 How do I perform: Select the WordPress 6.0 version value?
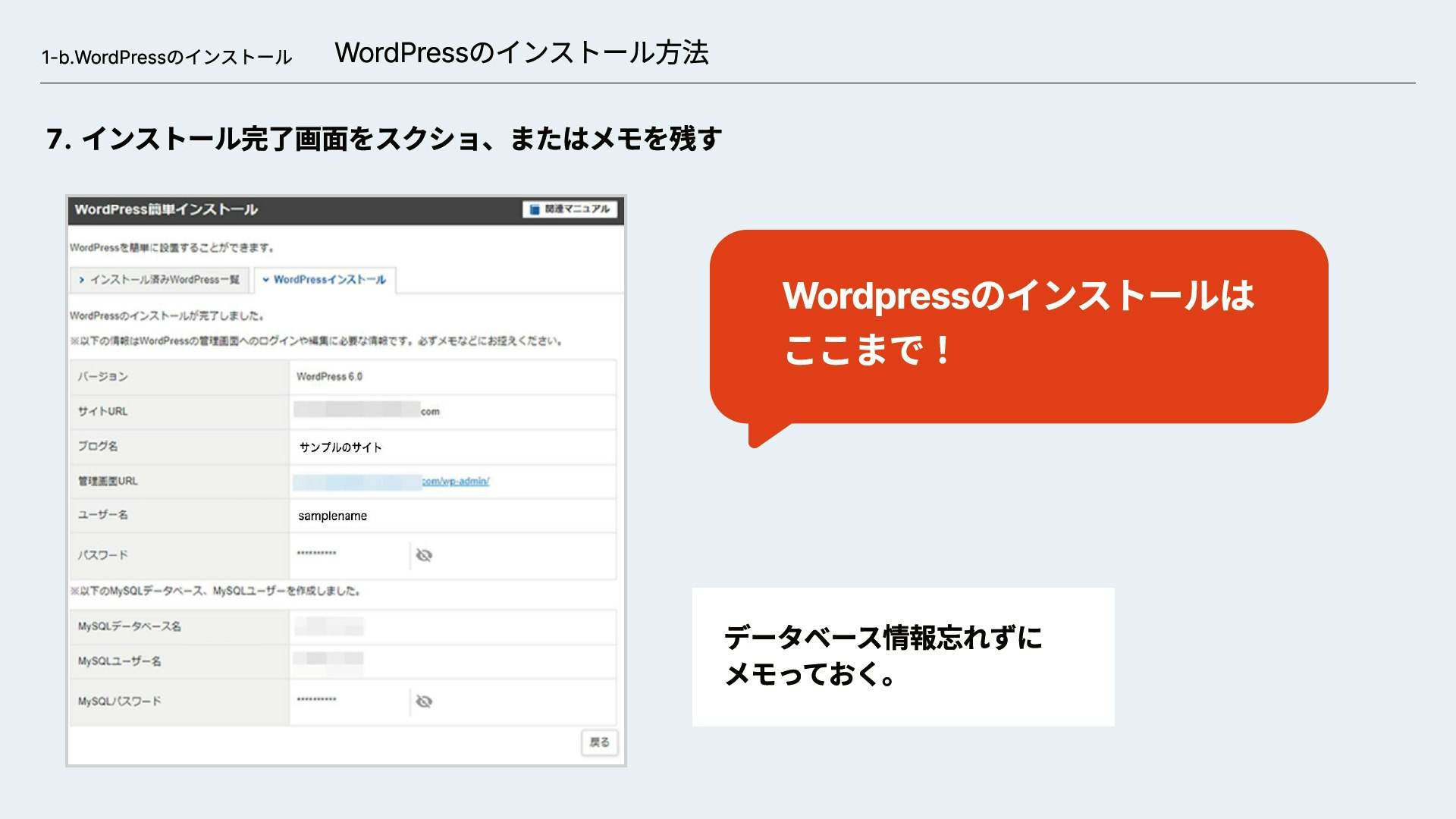pos(329,376)
